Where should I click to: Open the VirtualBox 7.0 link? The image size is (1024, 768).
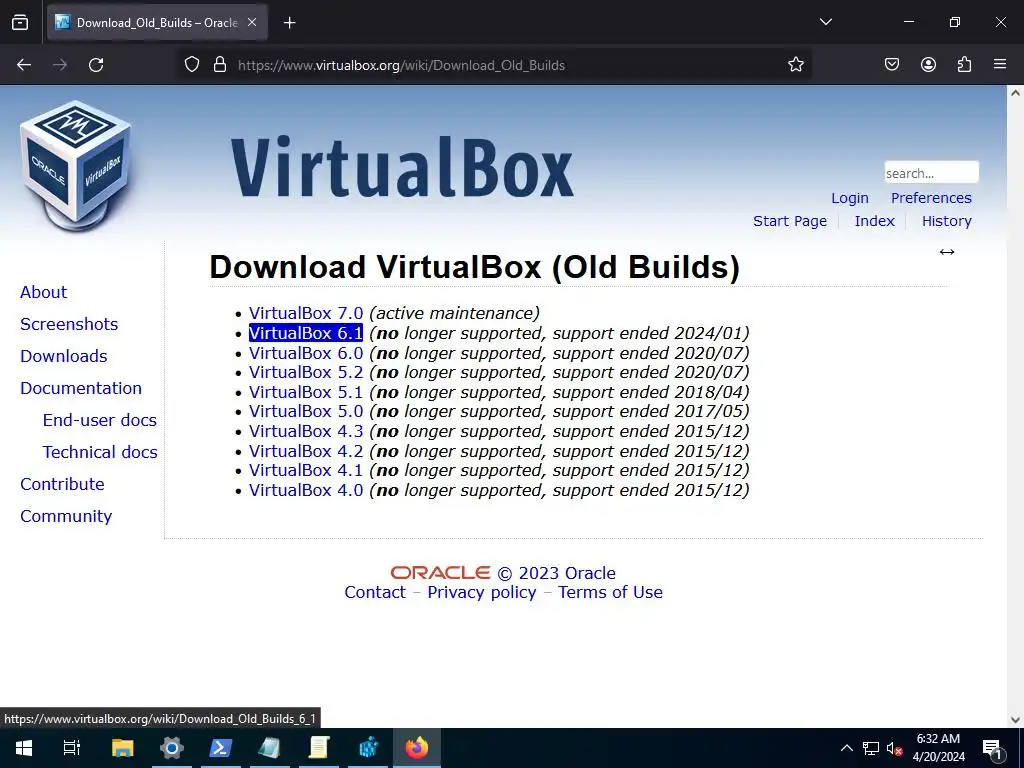306,313
